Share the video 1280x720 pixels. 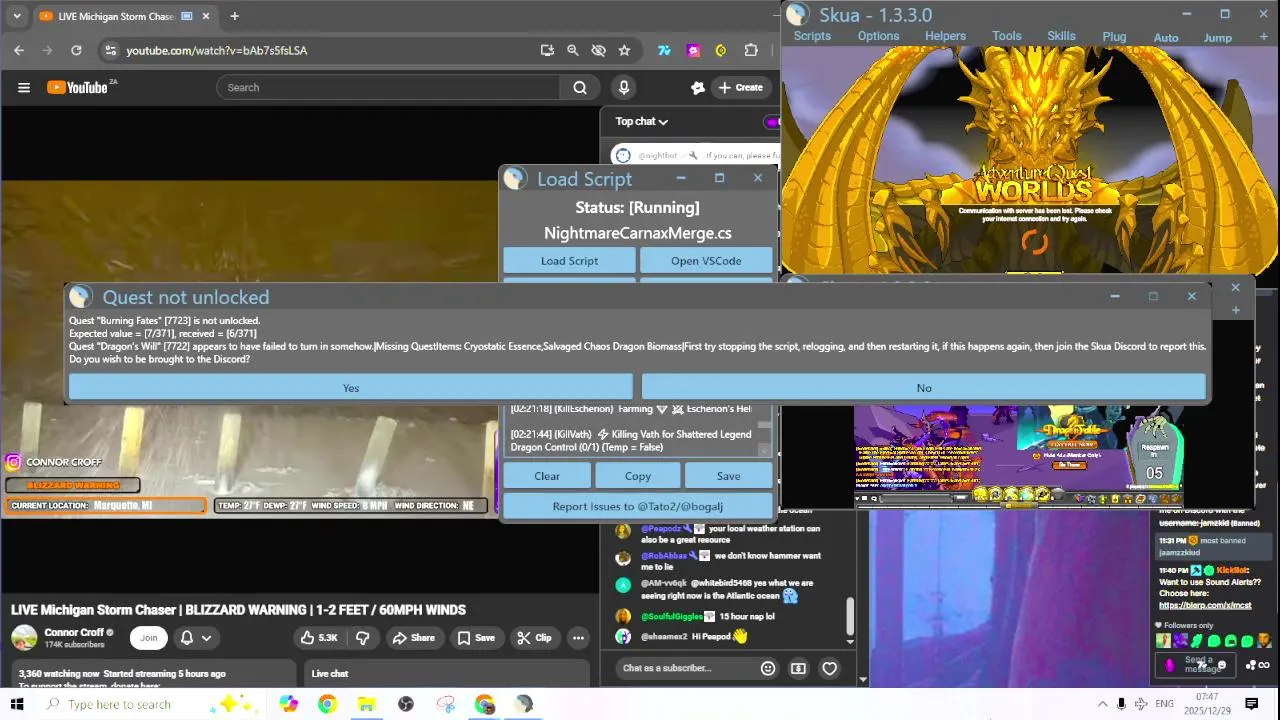[x=413, y=638]
